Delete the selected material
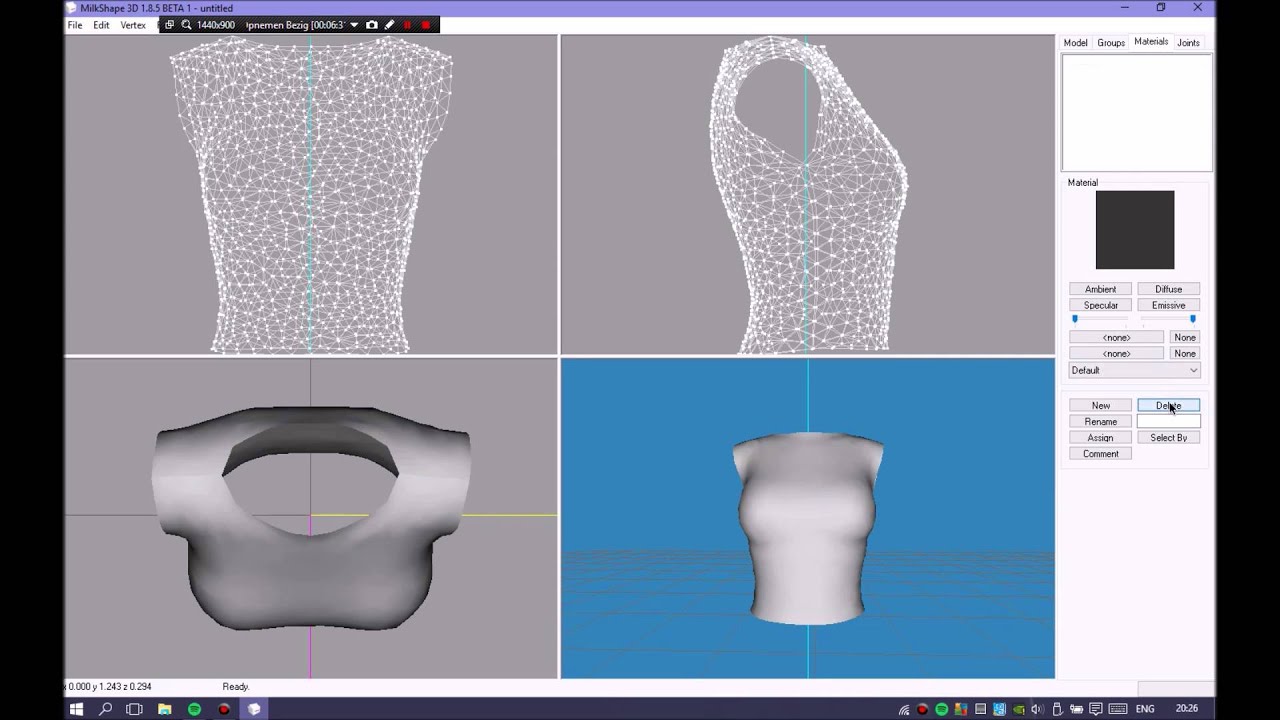Viewport: 1280px width, 720px height. point(1168,405)
